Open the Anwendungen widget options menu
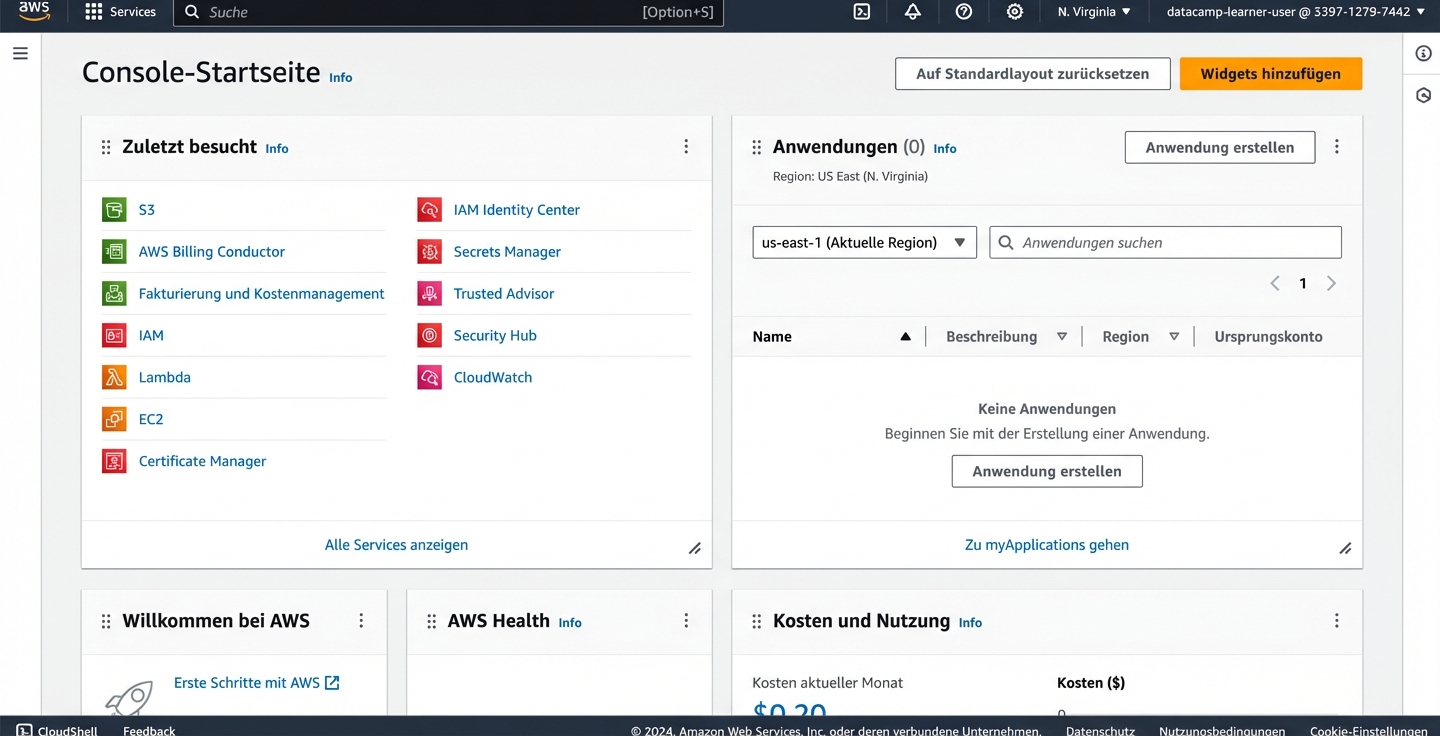This screenshot has height=736, width=1440. point(1337,146)
